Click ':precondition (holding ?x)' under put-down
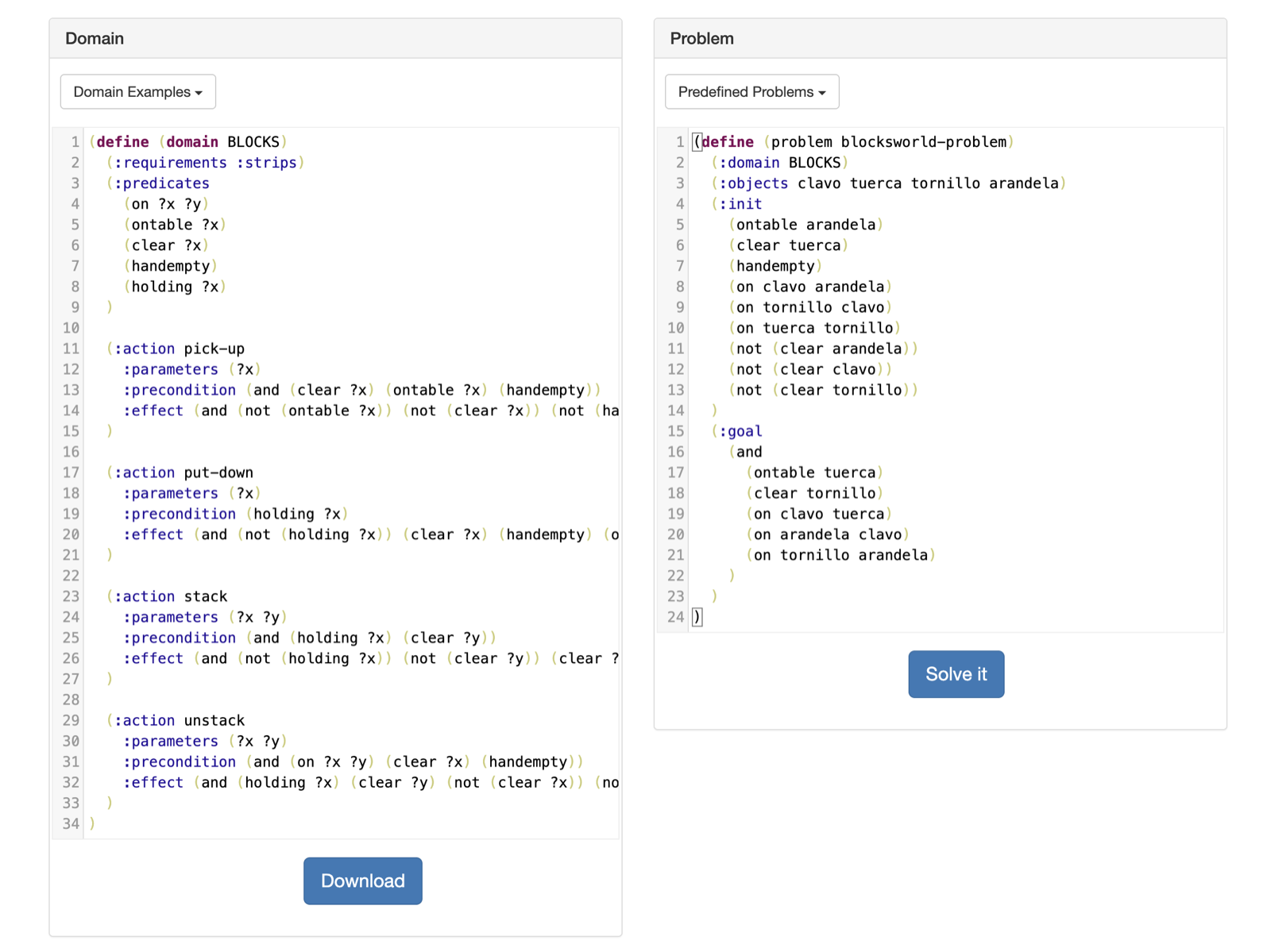 (236, 514)
